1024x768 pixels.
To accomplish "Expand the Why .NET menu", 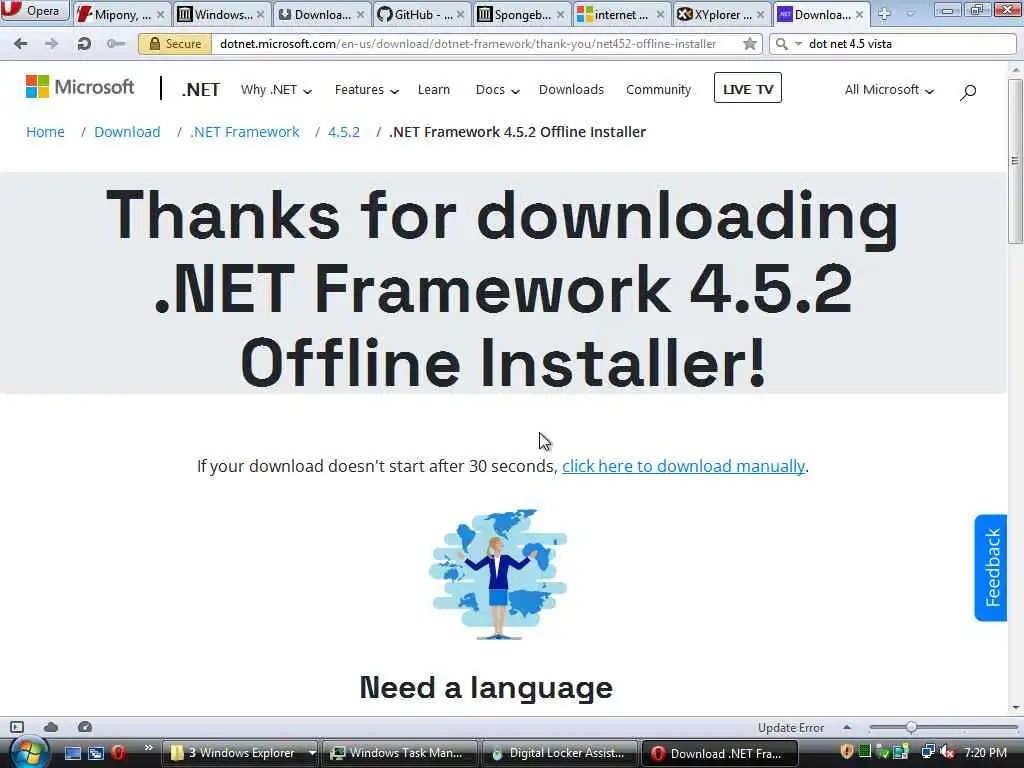I will [276, 89].
